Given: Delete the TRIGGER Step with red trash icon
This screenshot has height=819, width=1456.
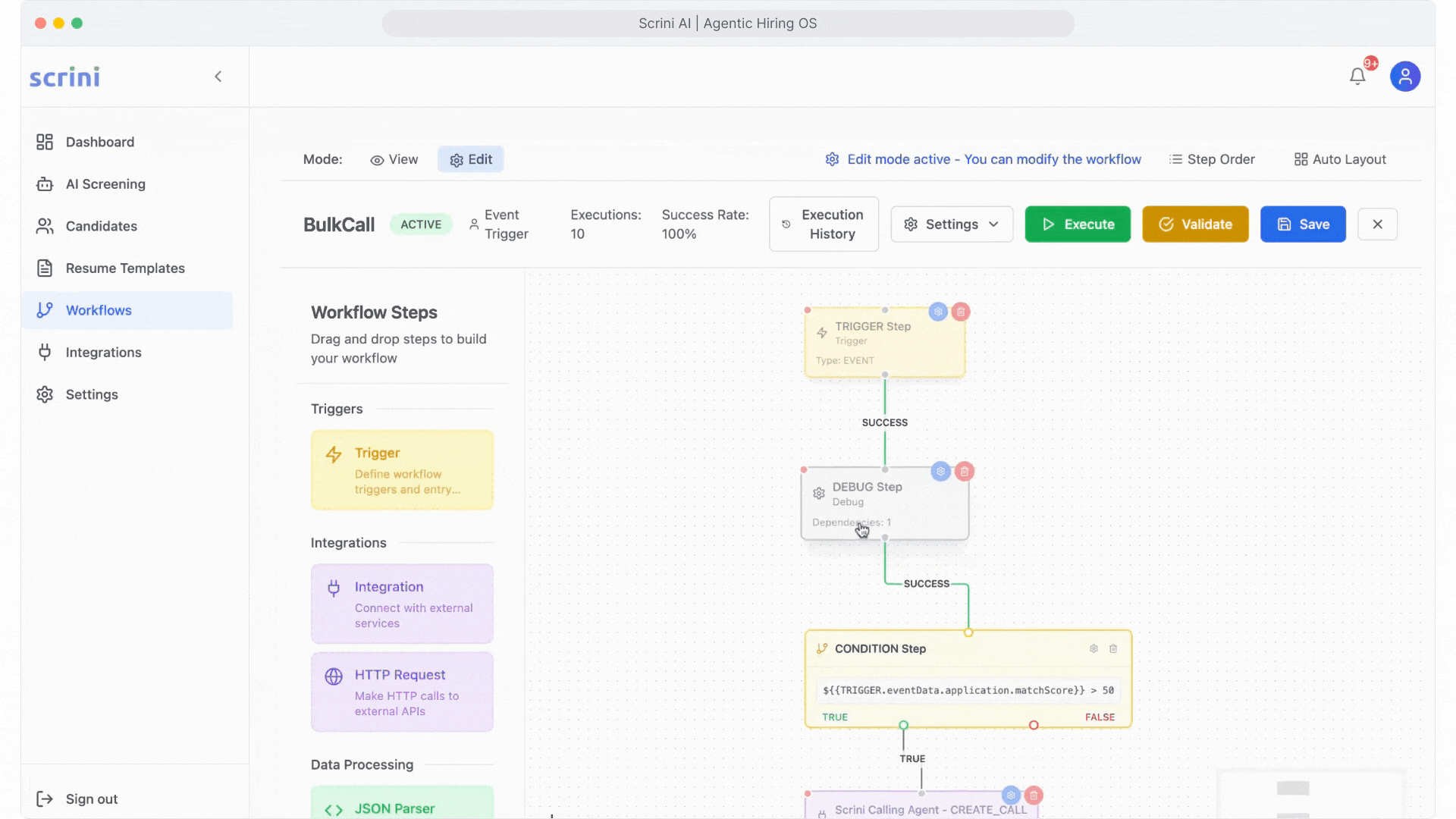Looking at the screenshot, I should (x=961, y=312).
